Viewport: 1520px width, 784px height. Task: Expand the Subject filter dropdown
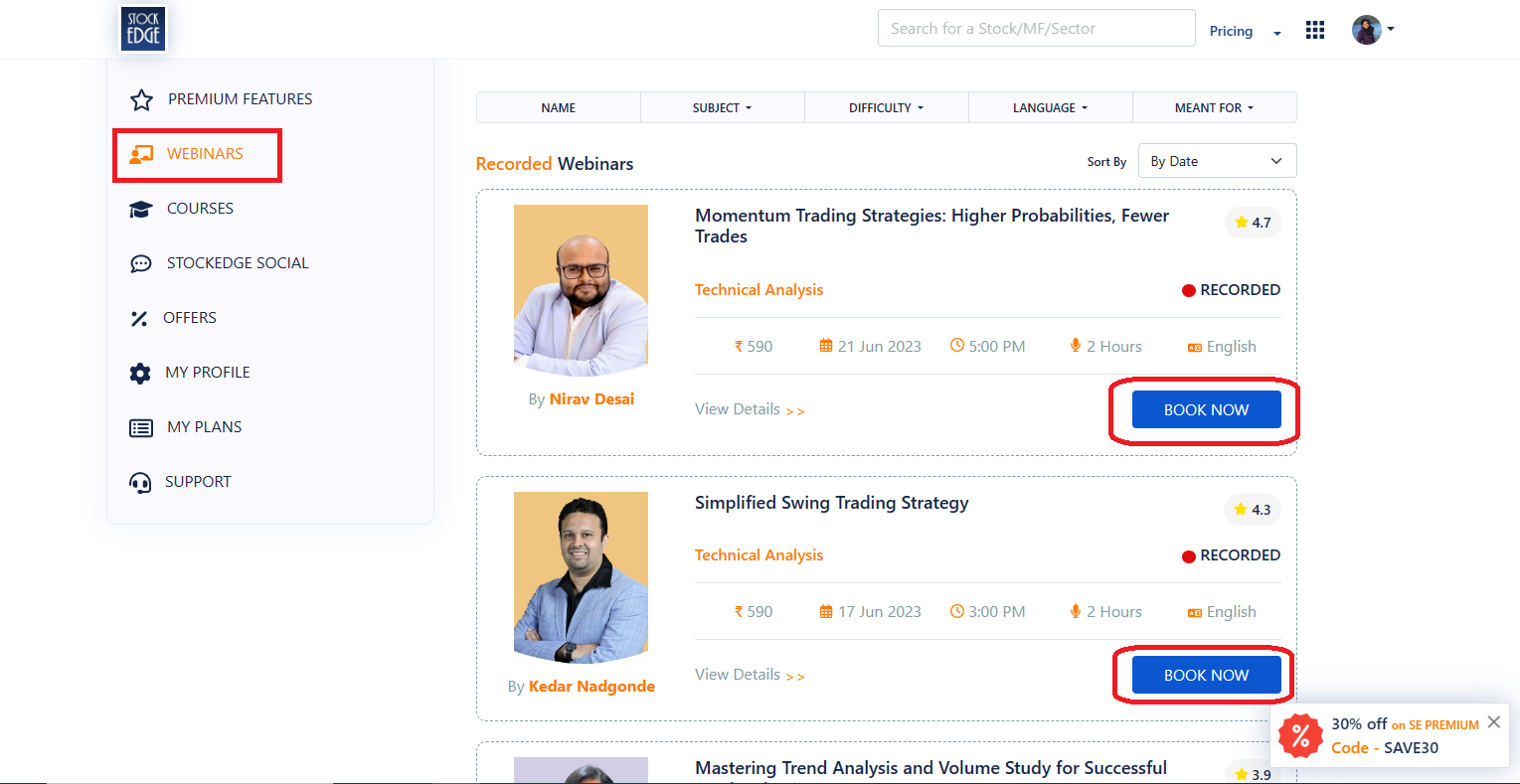(722, 107)
